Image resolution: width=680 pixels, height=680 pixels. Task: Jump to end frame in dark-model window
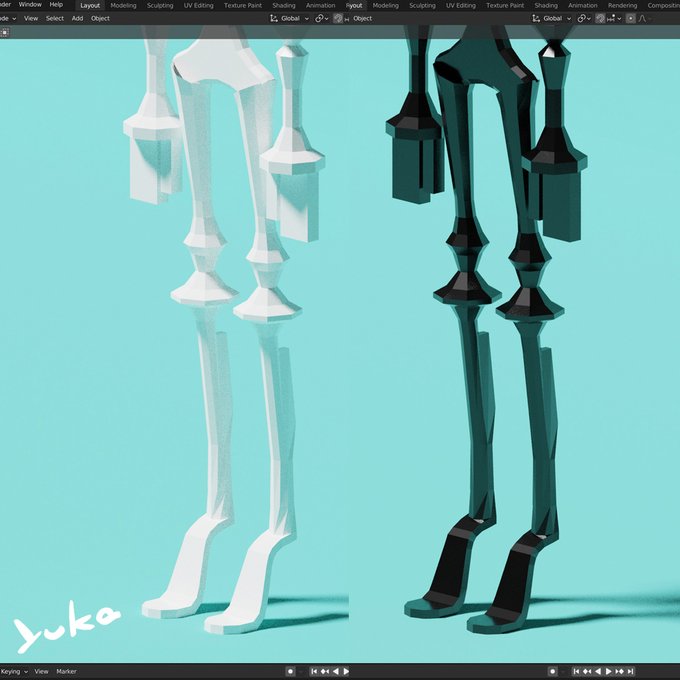pyautogui.click(x=630, y=671)
